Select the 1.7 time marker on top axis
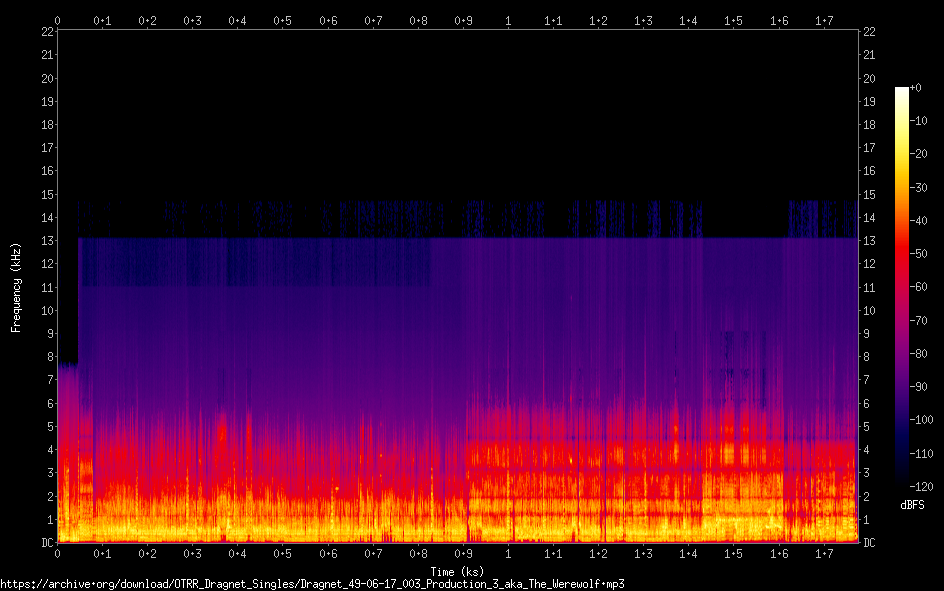 coord(824,20)
